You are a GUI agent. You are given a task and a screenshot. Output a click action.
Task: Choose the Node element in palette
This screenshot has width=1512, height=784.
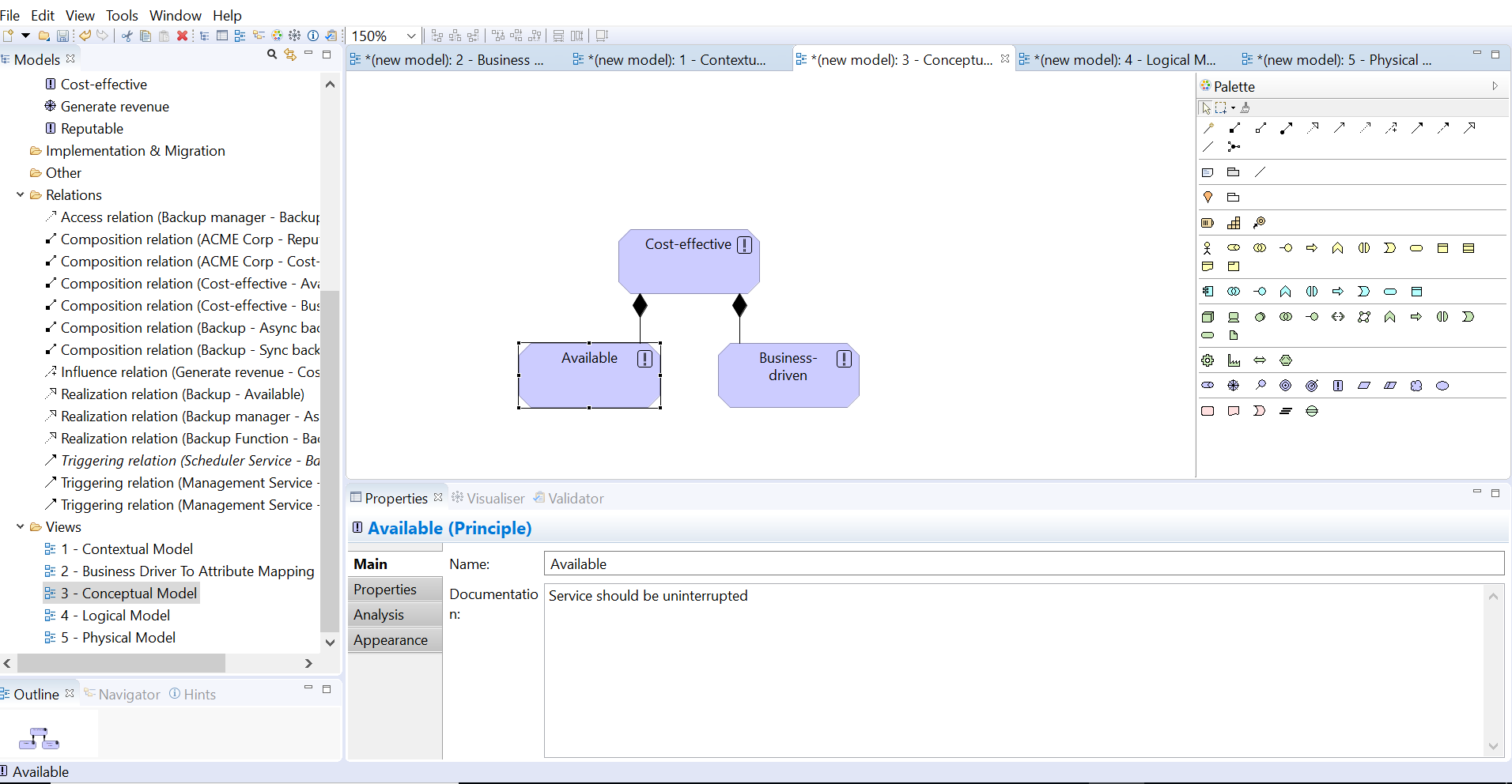(x=1208, y=317)
